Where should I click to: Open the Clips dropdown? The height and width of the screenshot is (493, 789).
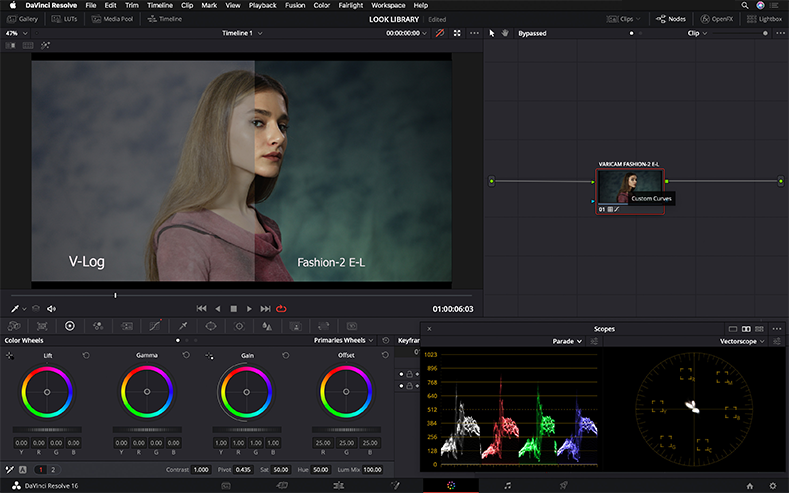click(x=623, y=19)
